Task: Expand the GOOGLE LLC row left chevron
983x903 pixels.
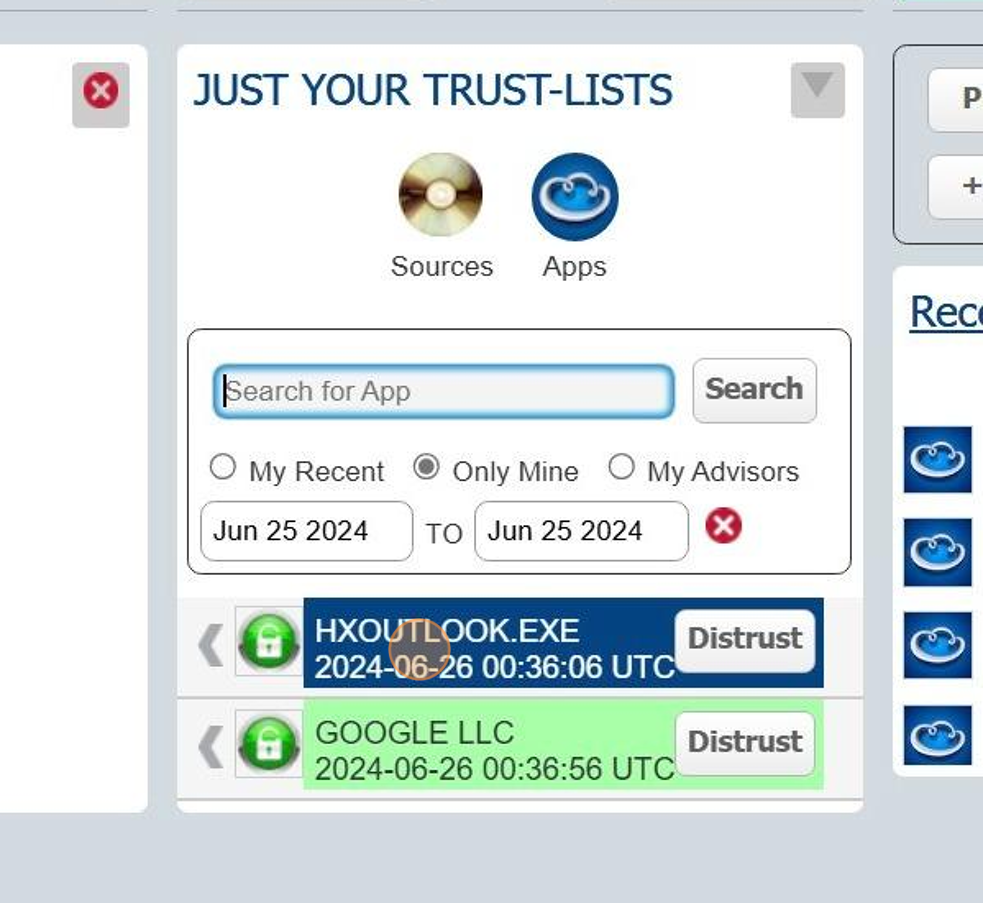Action: [x=210, y=746]
